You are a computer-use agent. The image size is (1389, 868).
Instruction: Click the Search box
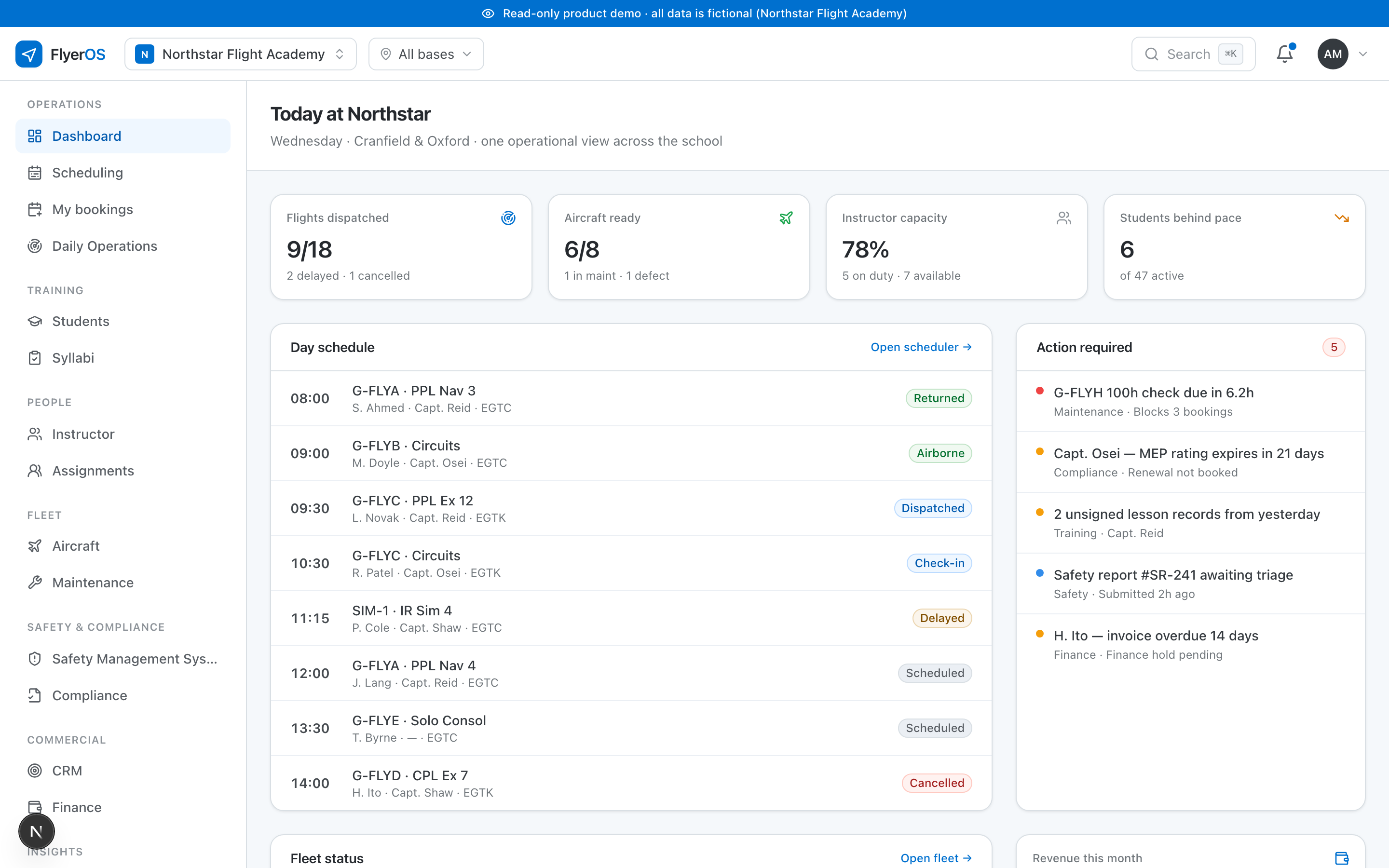(x=1193, y=54)
